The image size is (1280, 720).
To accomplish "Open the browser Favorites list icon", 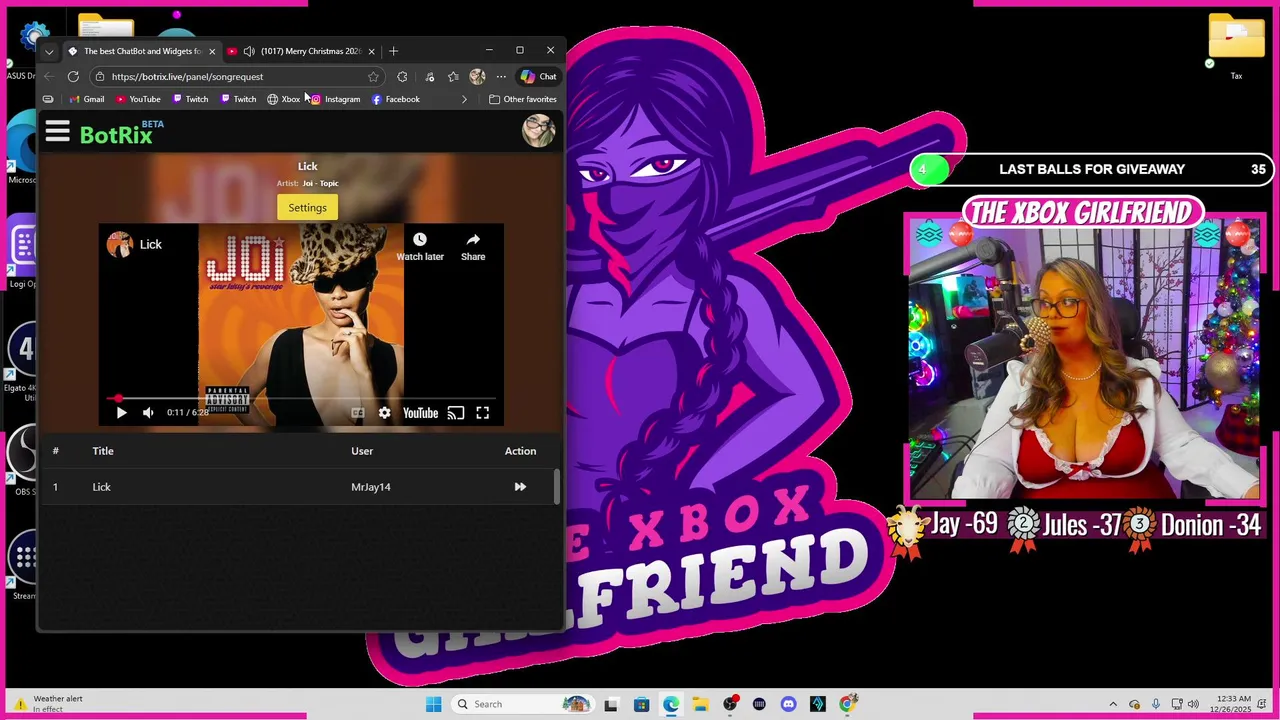I will point(453,77).
